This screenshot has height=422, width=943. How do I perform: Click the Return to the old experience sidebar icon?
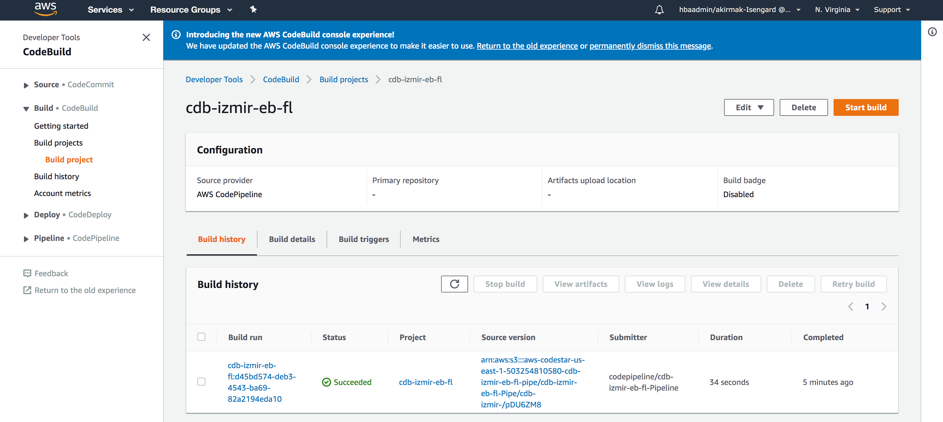27,290
